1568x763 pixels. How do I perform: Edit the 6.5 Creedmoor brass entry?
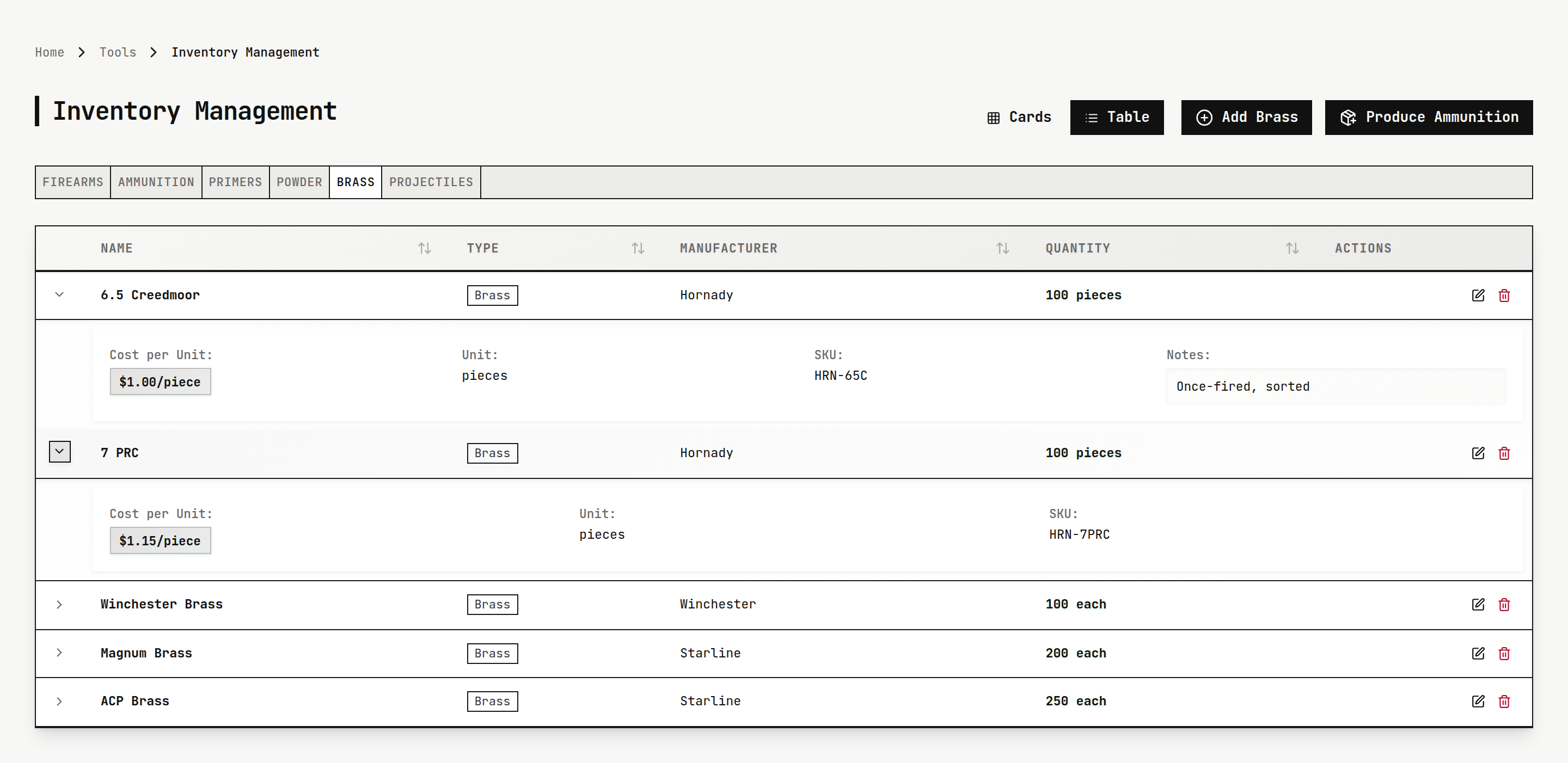1478,295
